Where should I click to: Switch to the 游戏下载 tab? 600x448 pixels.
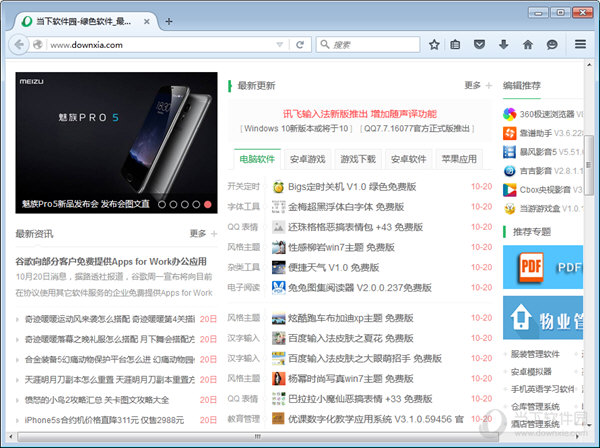(358, 159)
